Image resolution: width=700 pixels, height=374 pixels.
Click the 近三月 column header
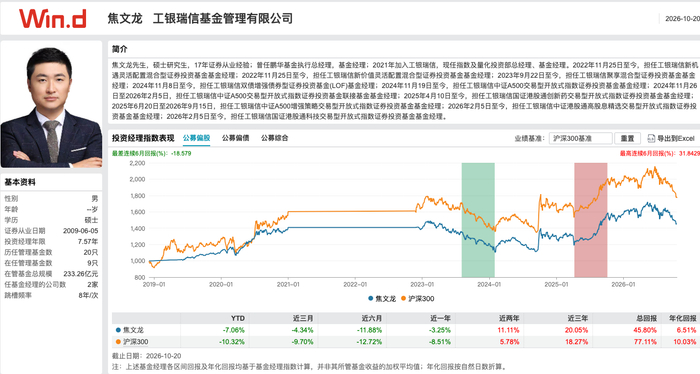tap(303, 318)
